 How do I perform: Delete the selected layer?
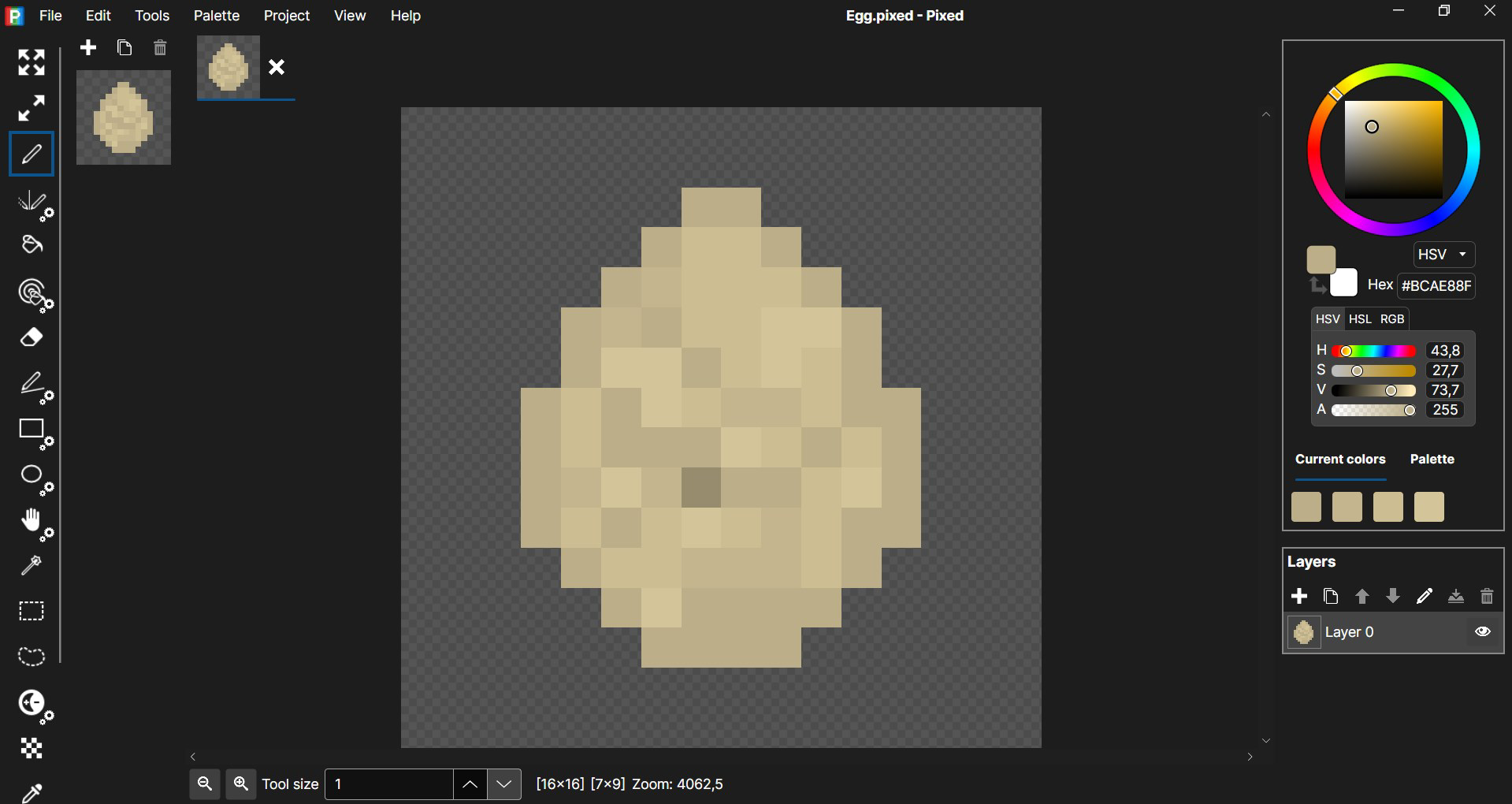[1487, 597]
